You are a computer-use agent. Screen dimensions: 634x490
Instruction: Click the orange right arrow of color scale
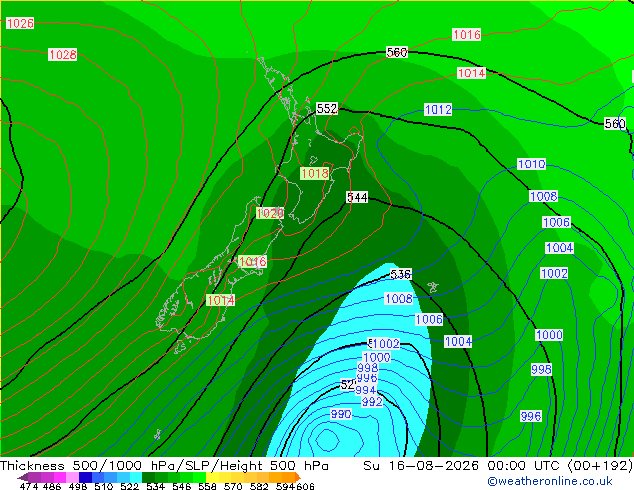pyautogui.click(x=298, y=477)
